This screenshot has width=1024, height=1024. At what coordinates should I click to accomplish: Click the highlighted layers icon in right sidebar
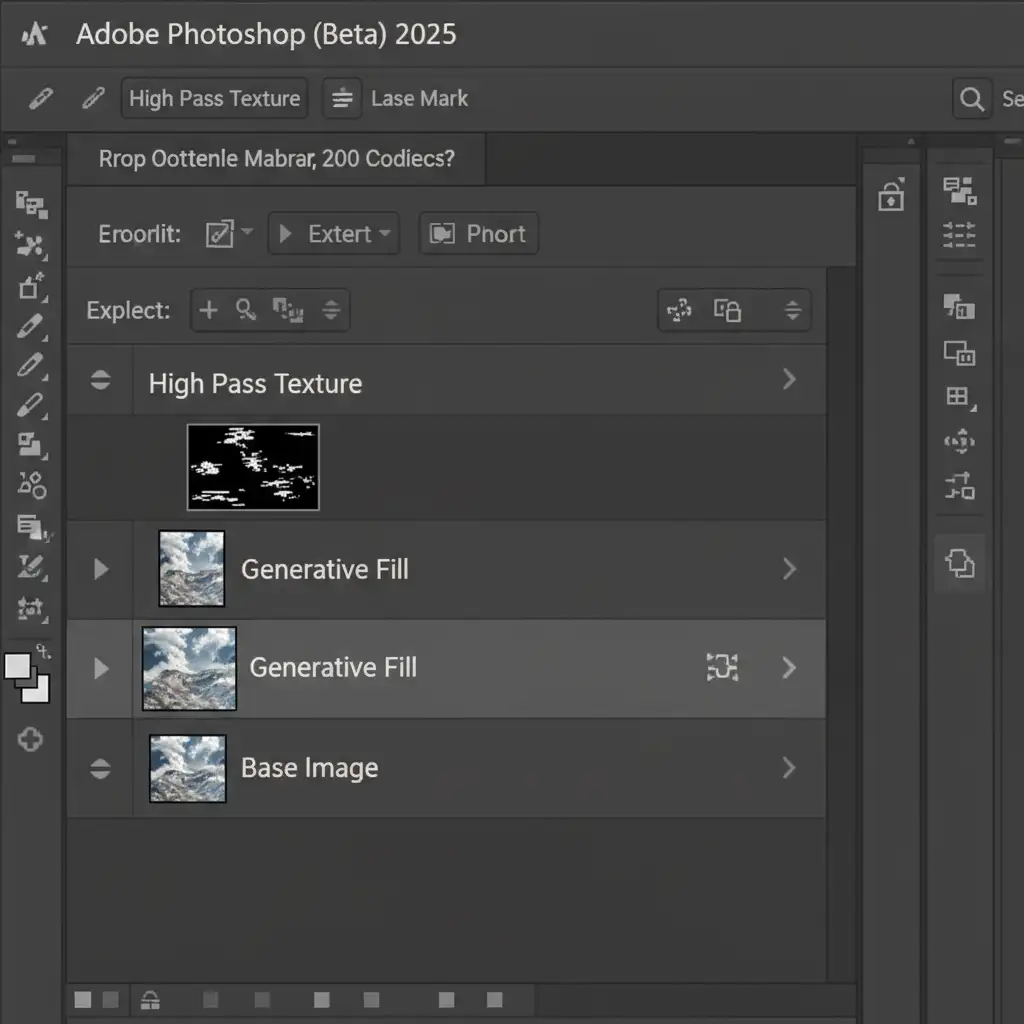(959, 564)
